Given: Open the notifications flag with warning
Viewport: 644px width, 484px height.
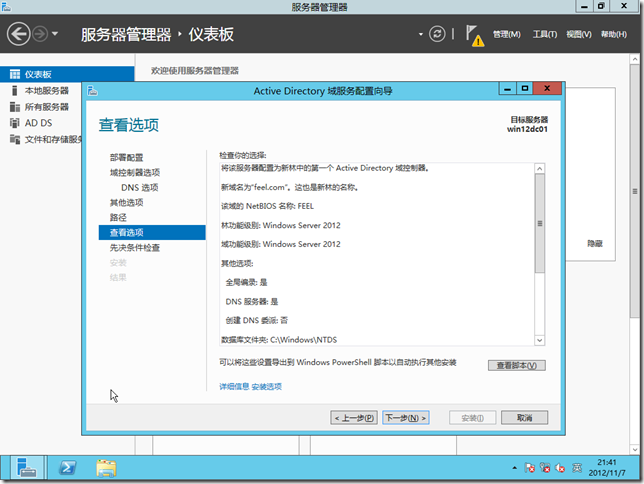Looking at the screenshot, I should [474, 35].
